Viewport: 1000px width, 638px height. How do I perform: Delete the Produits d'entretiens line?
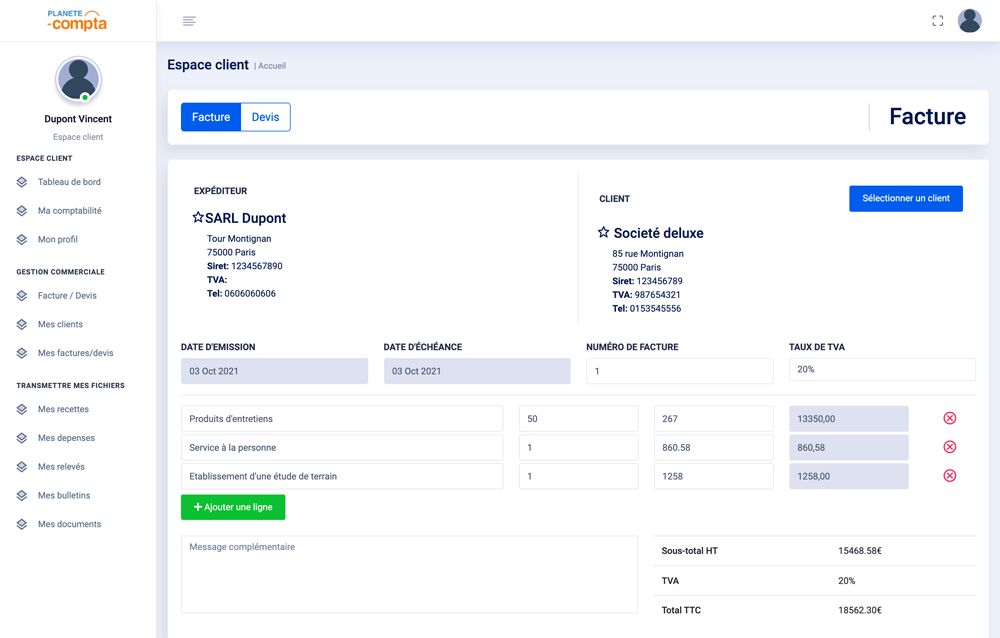(x=949, y=418)
